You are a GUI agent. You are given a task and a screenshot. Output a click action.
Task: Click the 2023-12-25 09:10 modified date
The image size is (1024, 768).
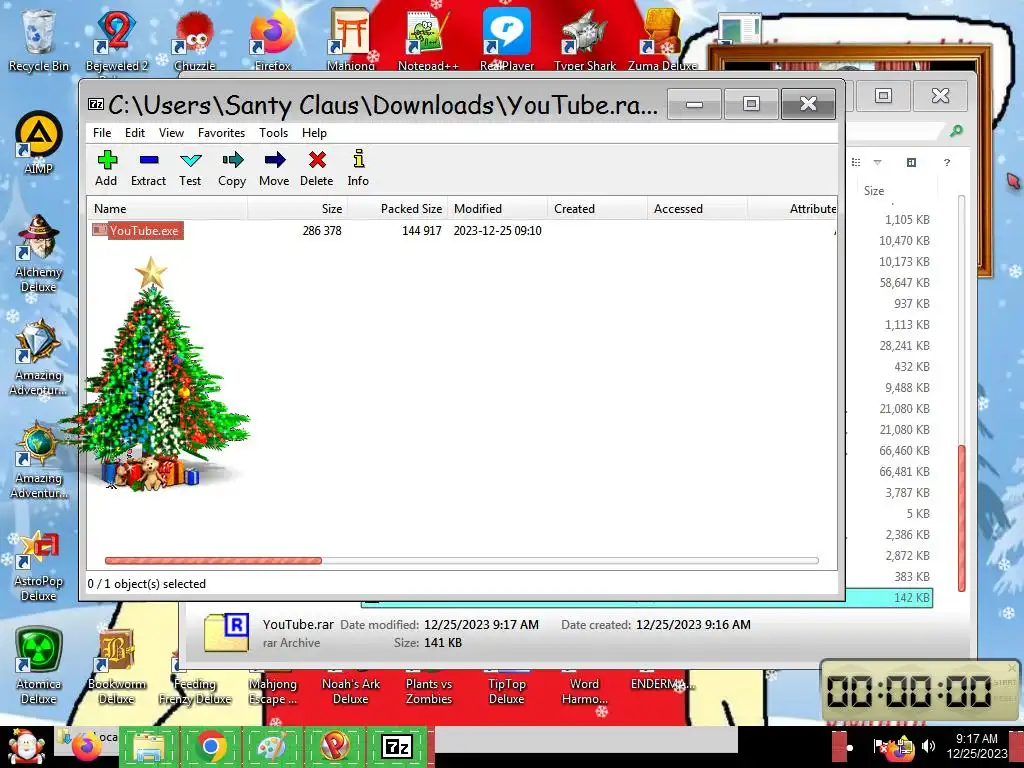coord(498,231)
